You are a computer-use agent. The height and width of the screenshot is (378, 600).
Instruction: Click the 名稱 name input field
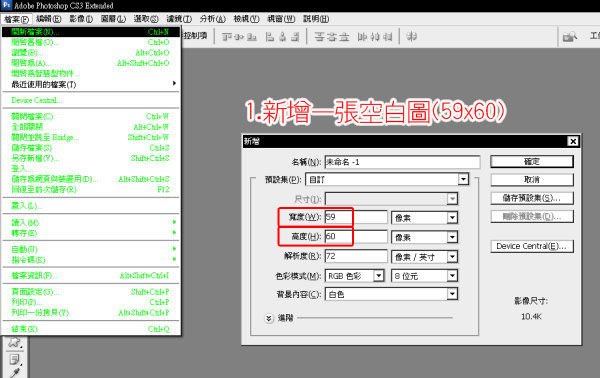click(402, 162)
